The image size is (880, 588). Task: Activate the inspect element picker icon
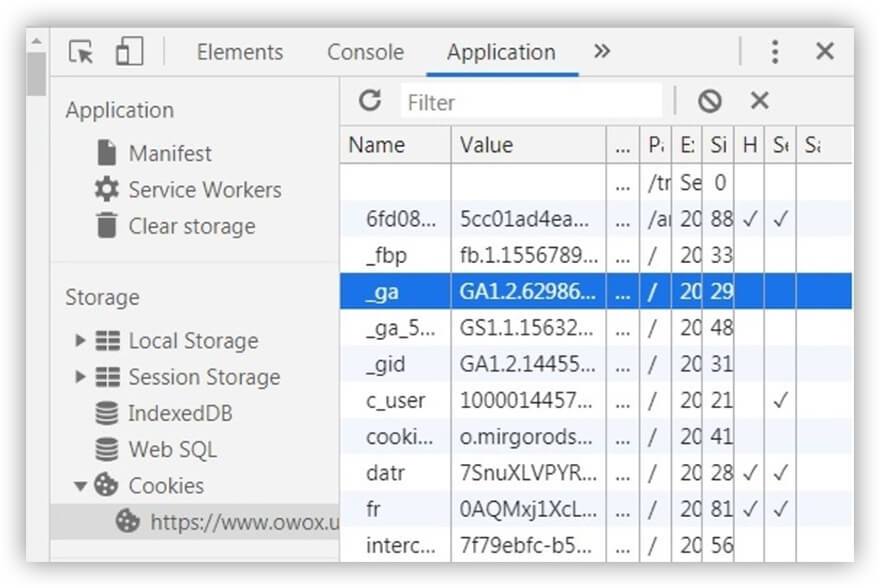81,52
